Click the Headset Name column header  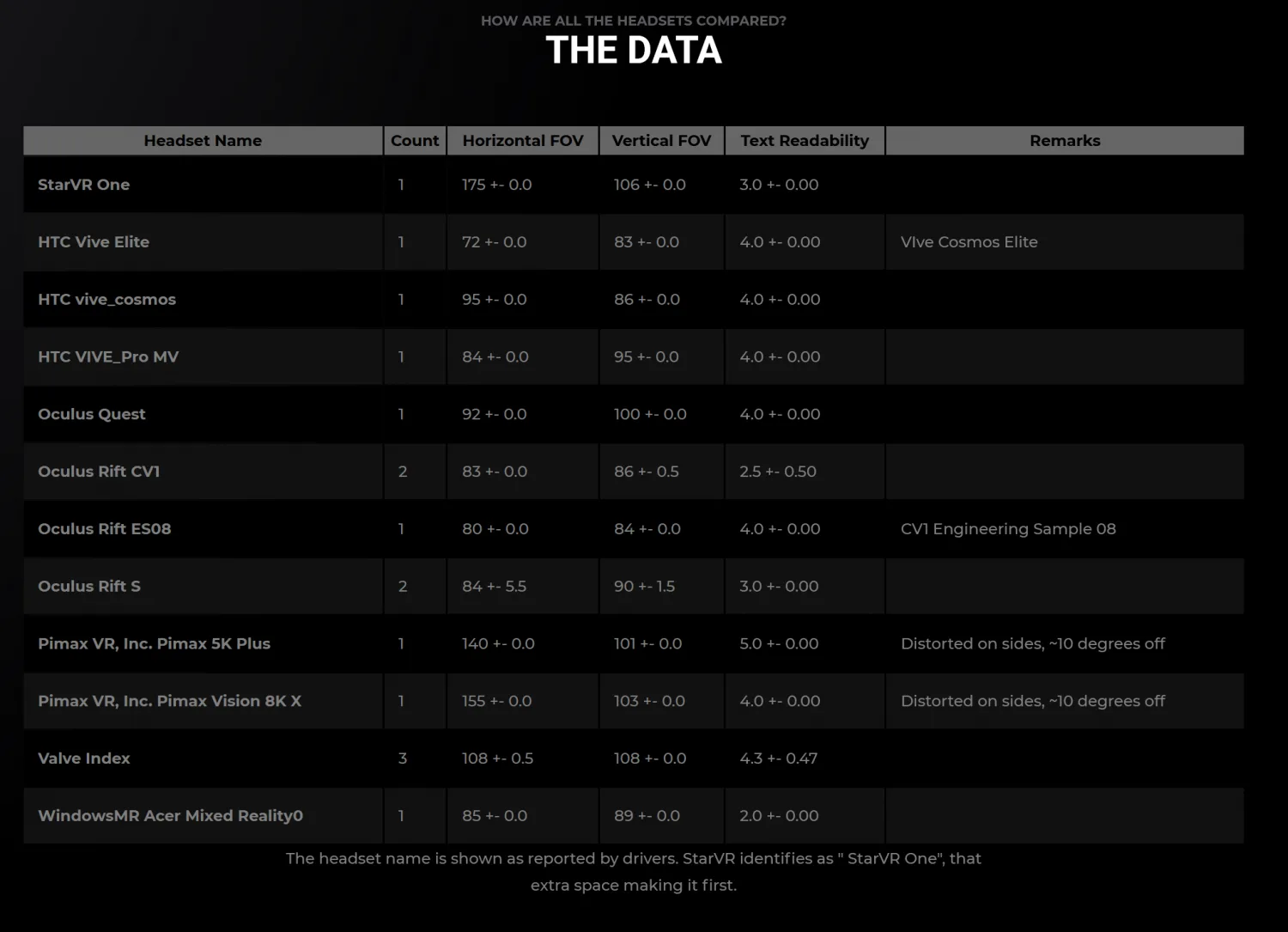203,141
